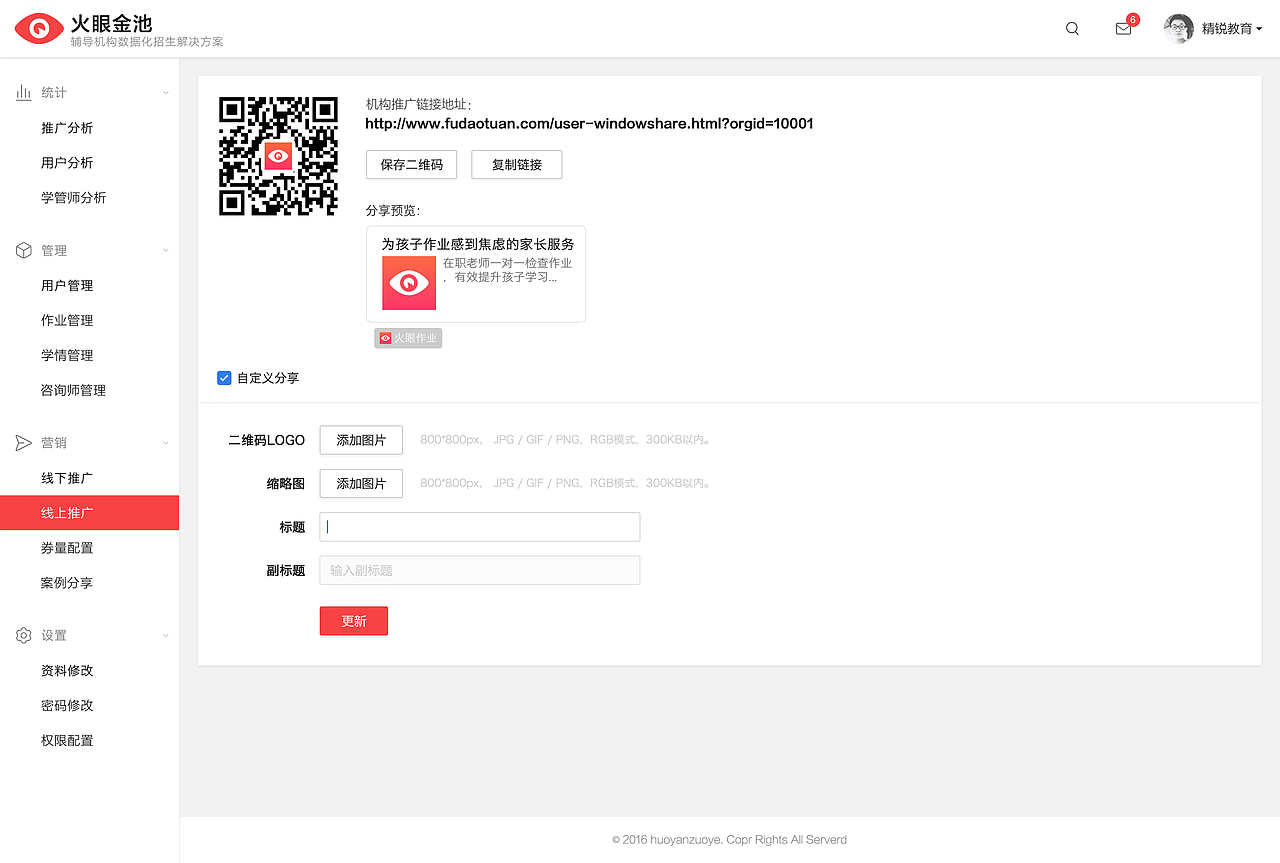Click the 统计 bar chart icon
Image resolution: width=1280 pixels, height=863 pixels.
coord(23,92)
